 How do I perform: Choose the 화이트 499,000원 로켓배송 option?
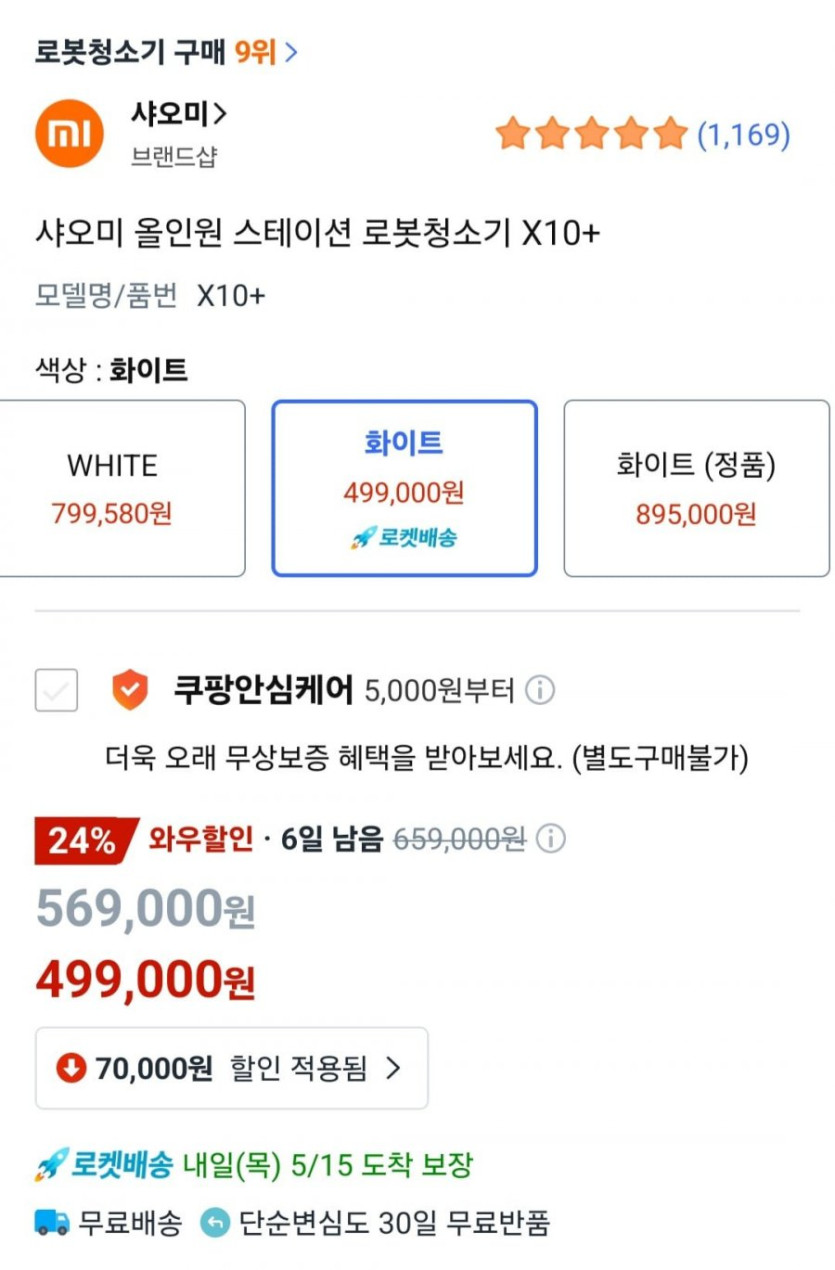coord(404,488)
